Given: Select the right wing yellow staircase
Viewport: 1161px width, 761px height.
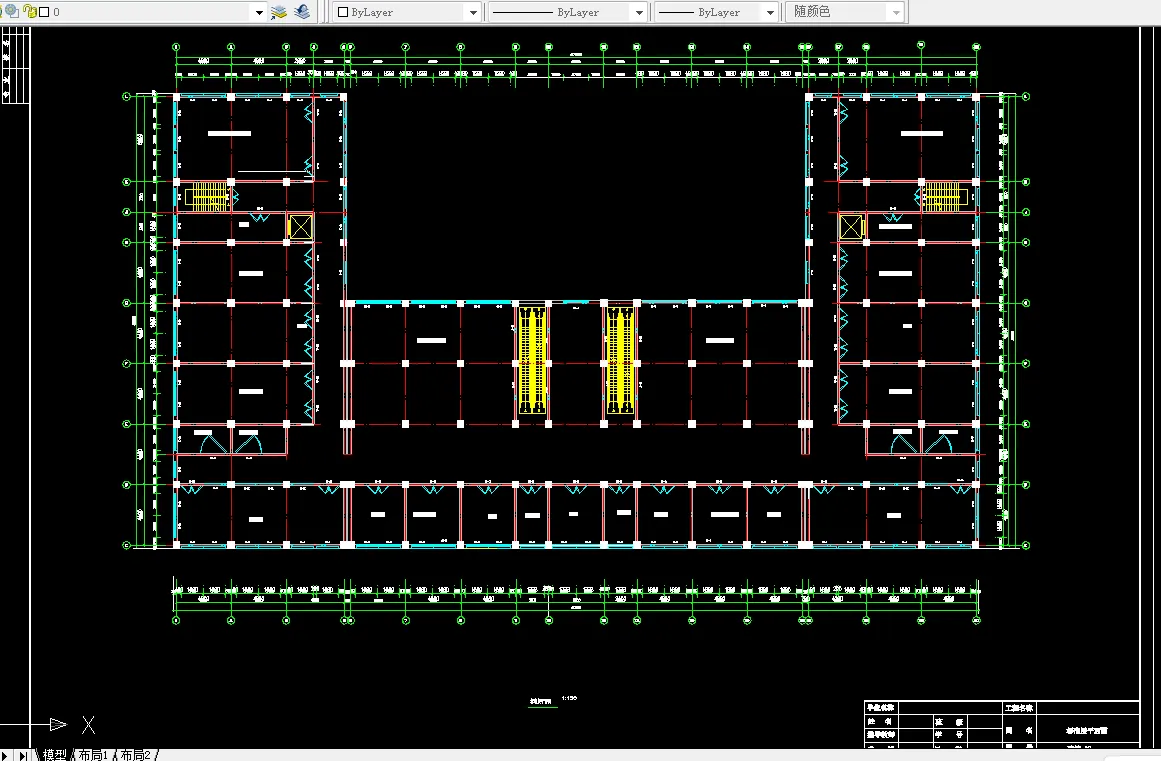Looking at the screenshot, I should pyautogui.click(x=945, y=197).
